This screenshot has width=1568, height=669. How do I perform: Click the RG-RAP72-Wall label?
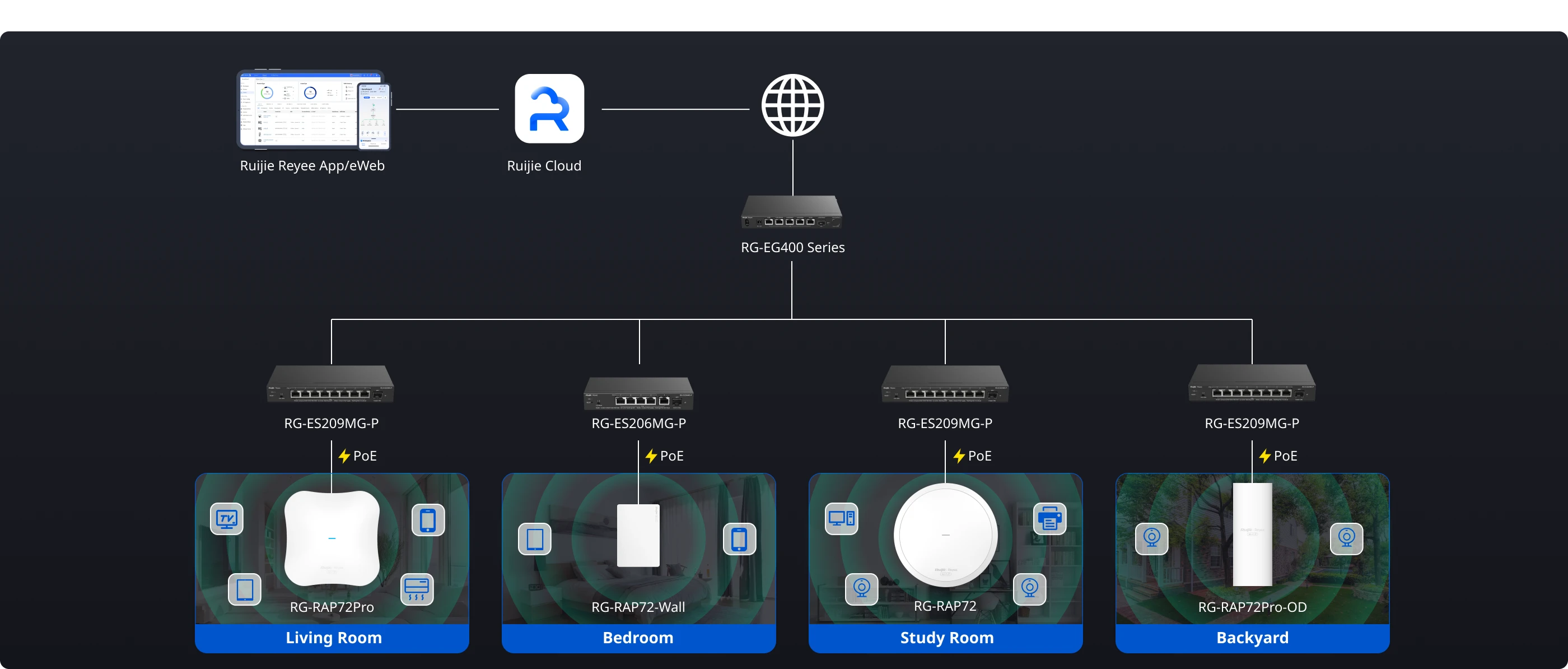click(638, 607)
